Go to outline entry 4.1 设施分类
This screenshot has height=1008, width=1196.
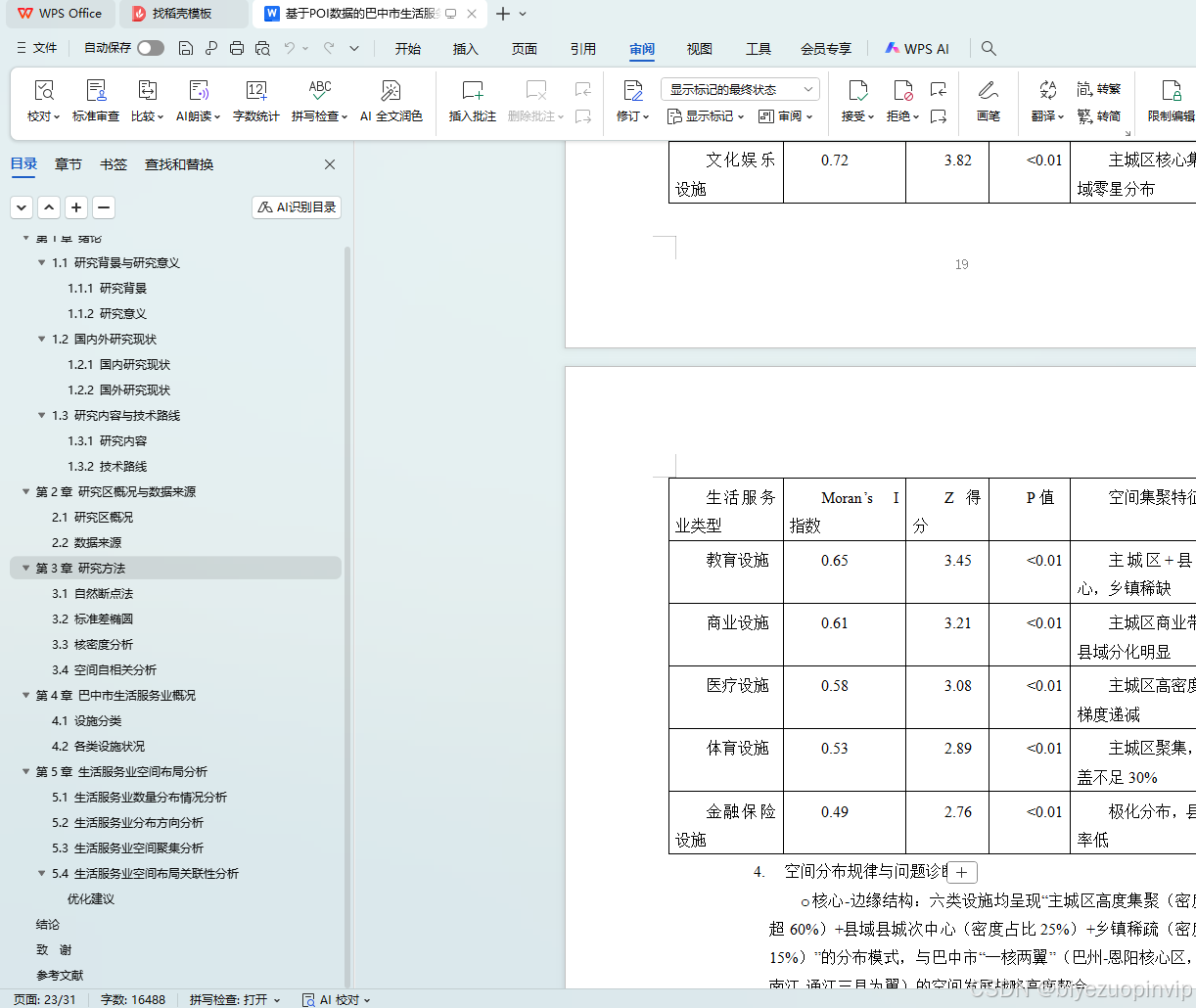coord(86,721)
